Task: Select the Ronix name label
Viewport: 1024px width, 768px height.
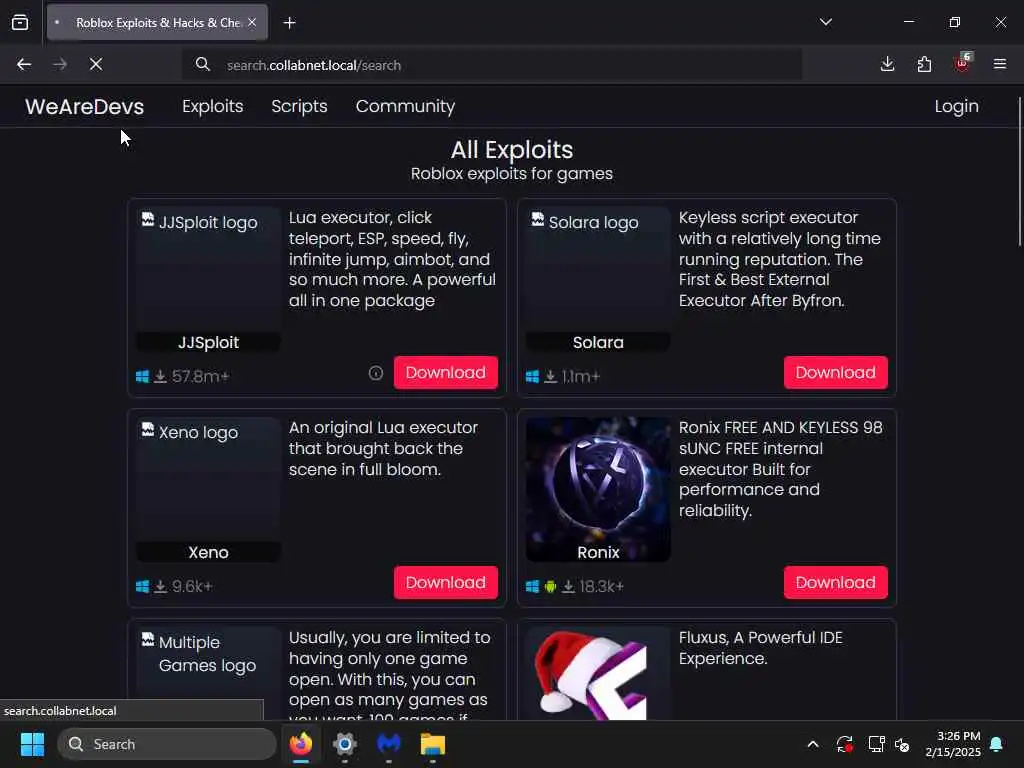Action: 598,552
